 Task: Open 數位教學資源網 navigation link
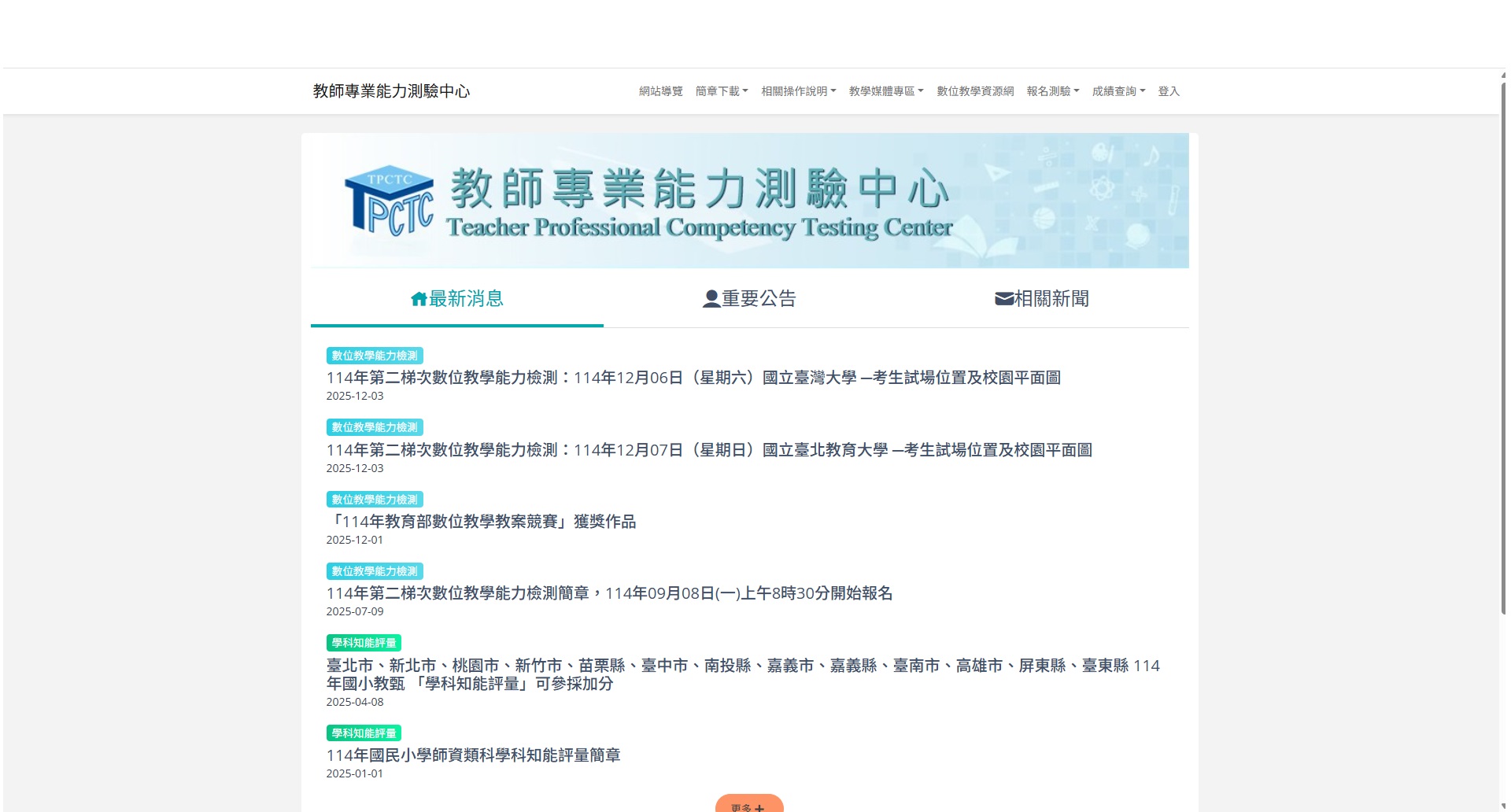(975, 90)
